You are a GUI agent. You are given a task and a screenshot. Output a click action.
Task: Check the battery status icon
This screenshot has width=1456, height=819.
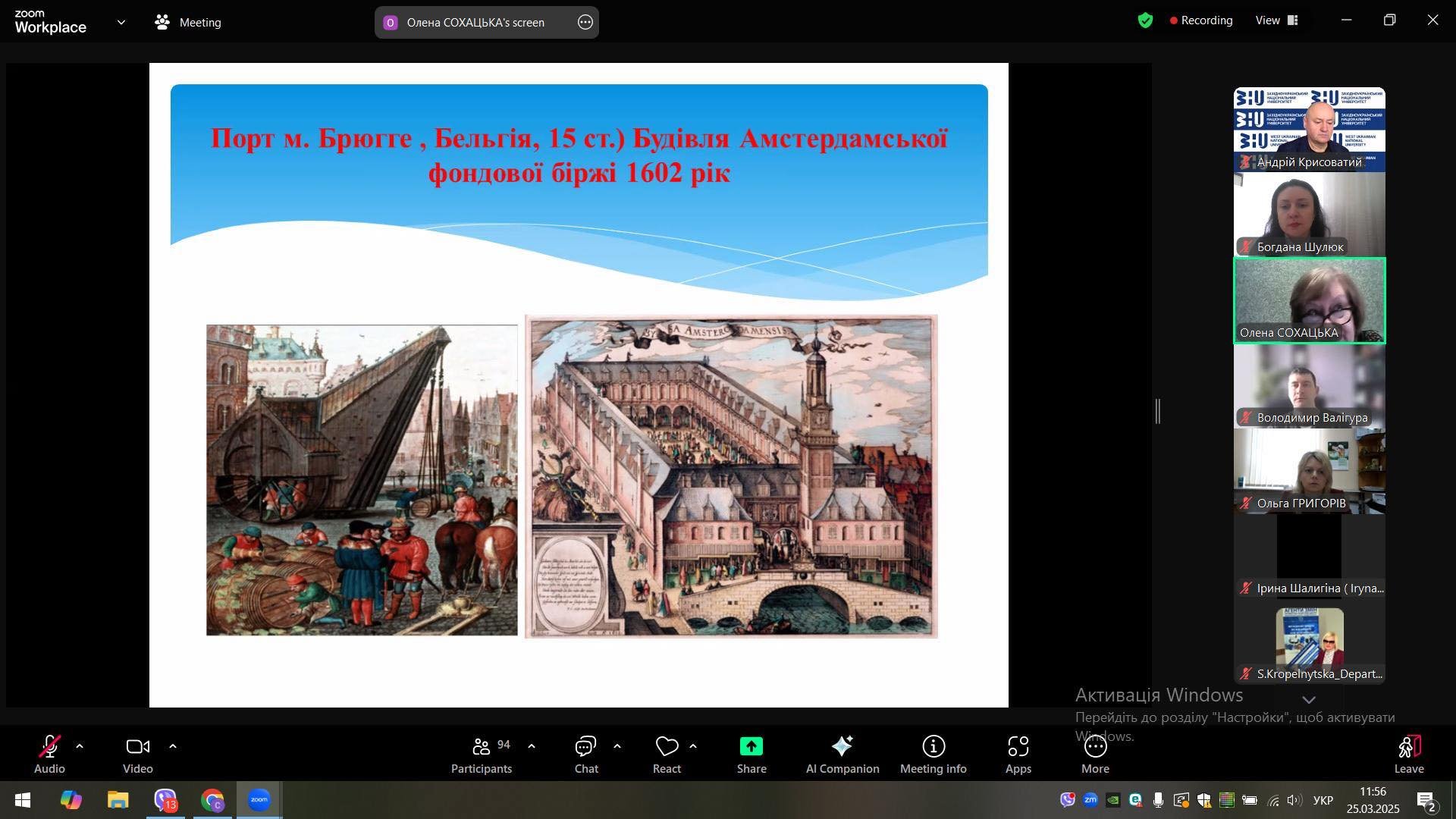coord(1250,799)
